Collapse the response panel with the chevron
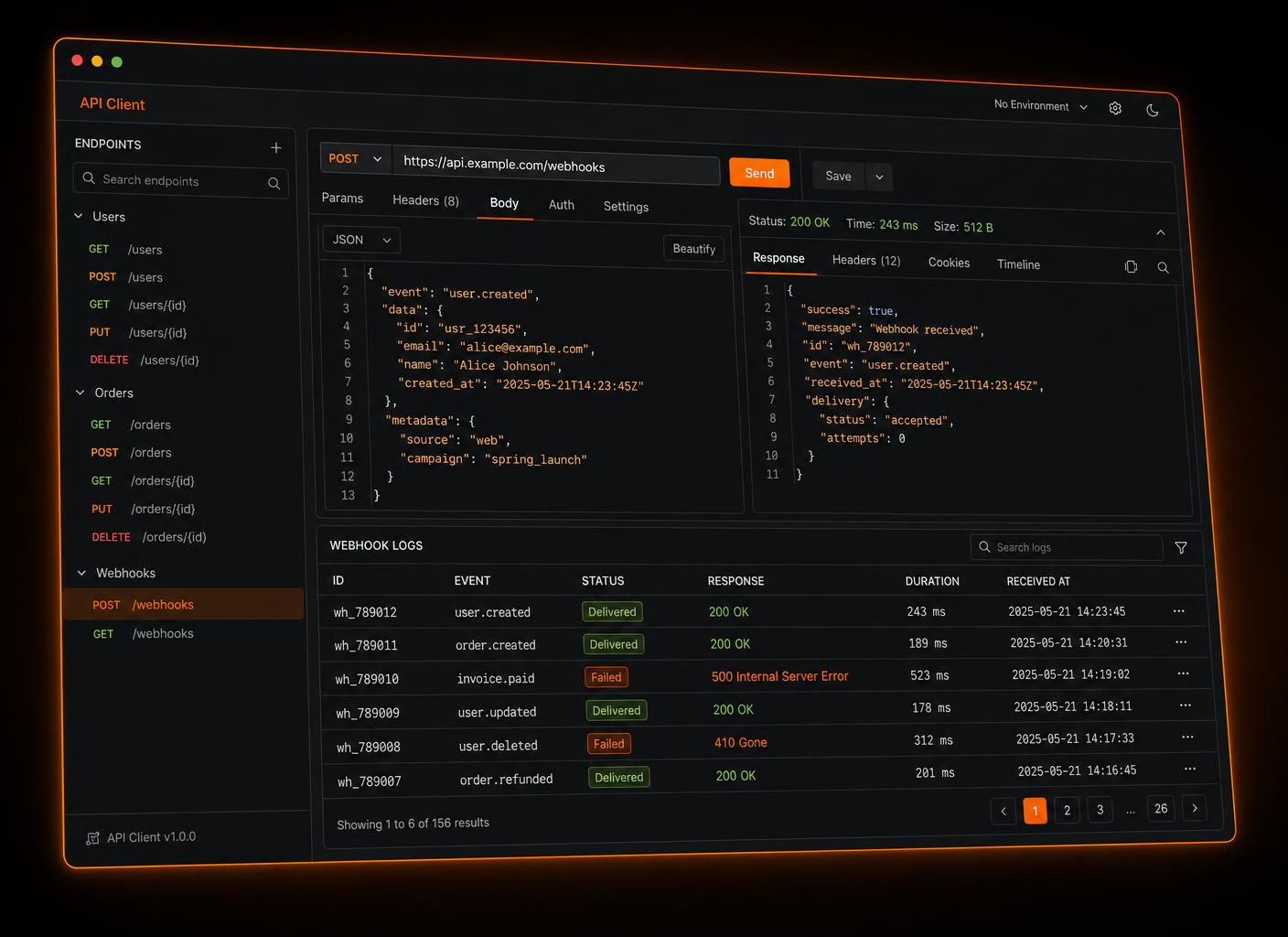 tap(1160, 232)
